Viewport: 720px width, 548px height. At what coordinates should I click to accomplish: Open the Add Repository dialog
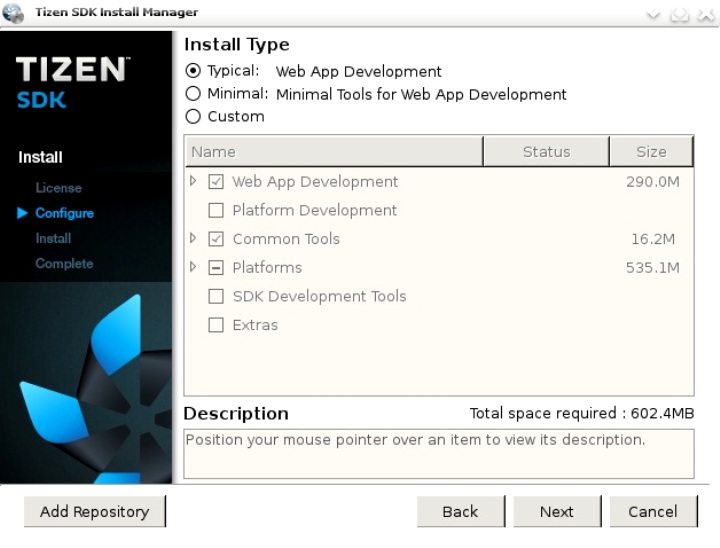pyautogui.click(x=95, y=511)
